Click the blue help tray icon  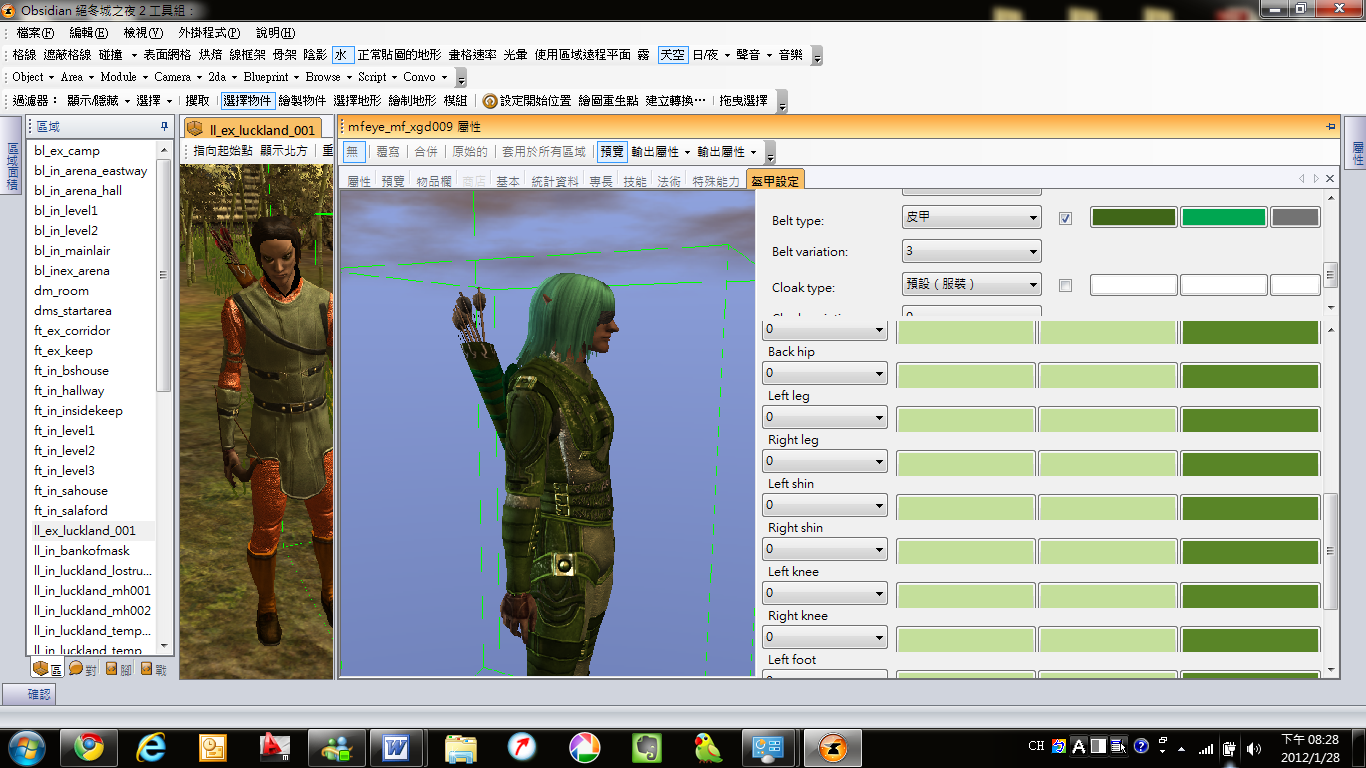coord(1141,746)
